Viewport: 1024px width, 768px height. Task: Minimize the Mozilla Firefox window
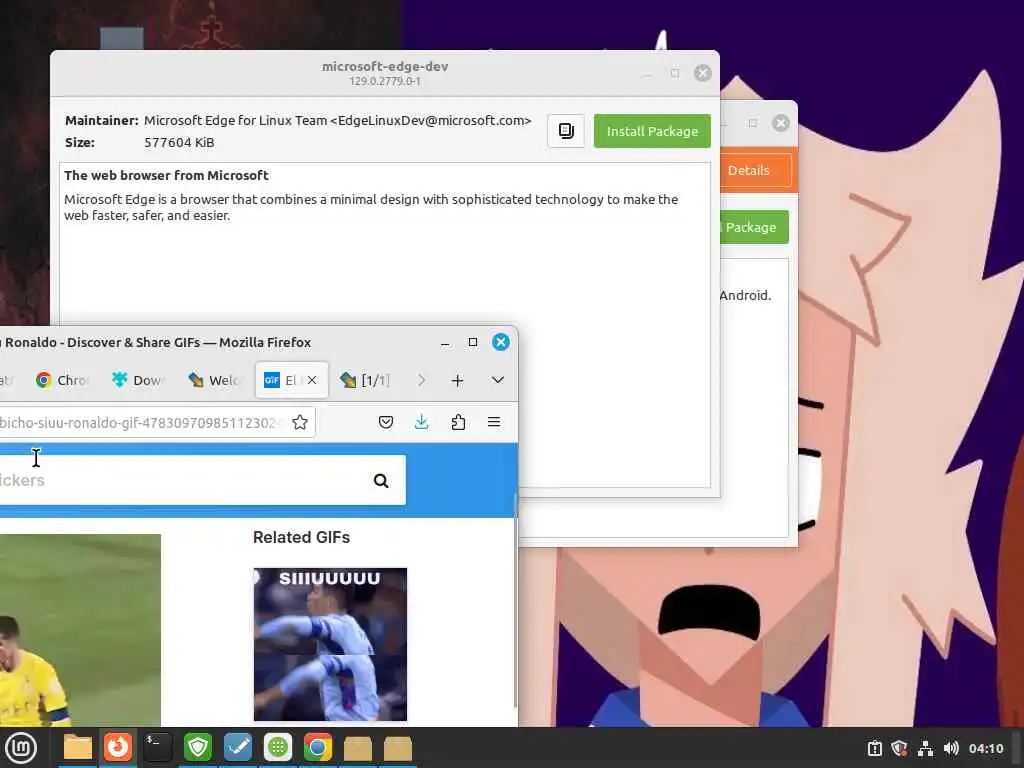click(445, 342)
